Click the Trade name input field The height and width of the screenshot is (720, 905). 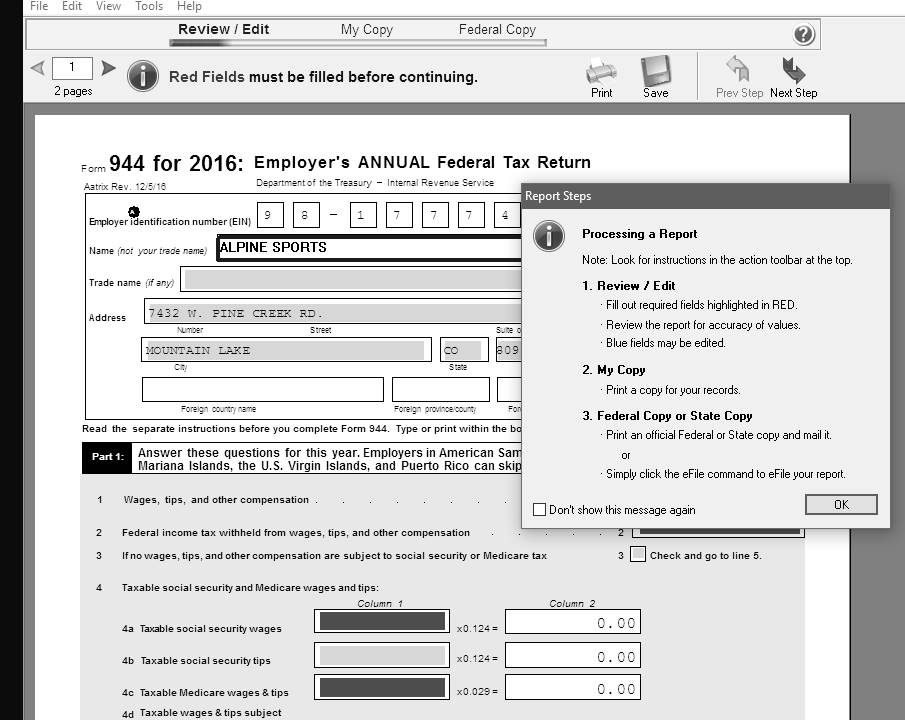click(350, 280)
